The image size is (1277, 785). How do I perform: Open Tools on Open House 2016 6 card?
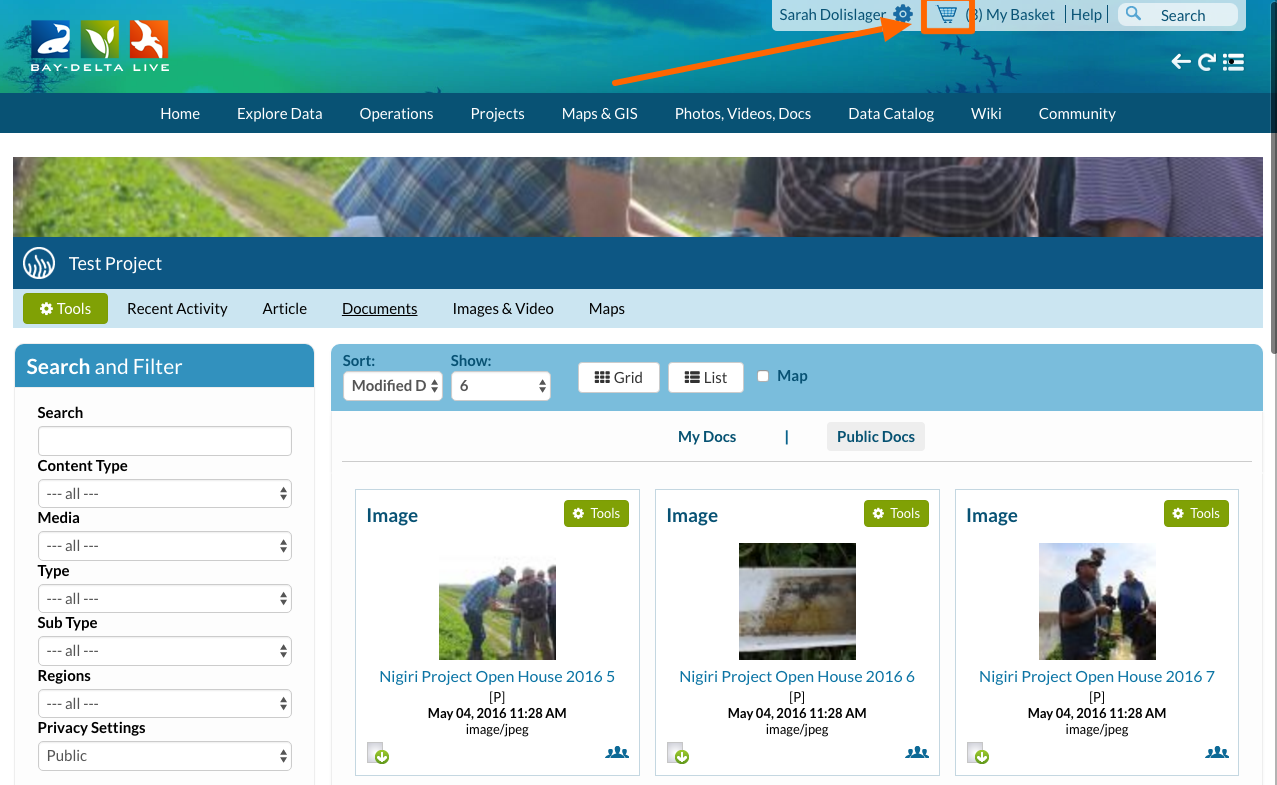click(895, 513)
